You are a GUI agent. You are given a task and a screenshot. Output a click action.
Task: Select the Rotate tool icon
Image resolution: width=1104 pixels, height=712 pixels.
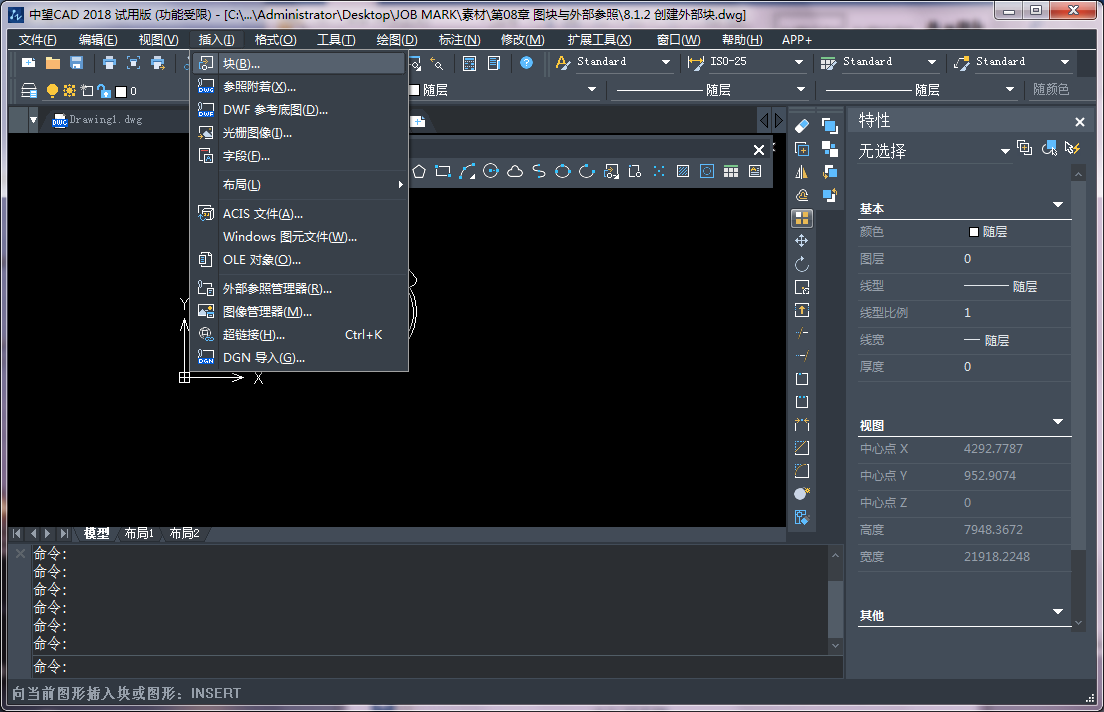point(802,264)
